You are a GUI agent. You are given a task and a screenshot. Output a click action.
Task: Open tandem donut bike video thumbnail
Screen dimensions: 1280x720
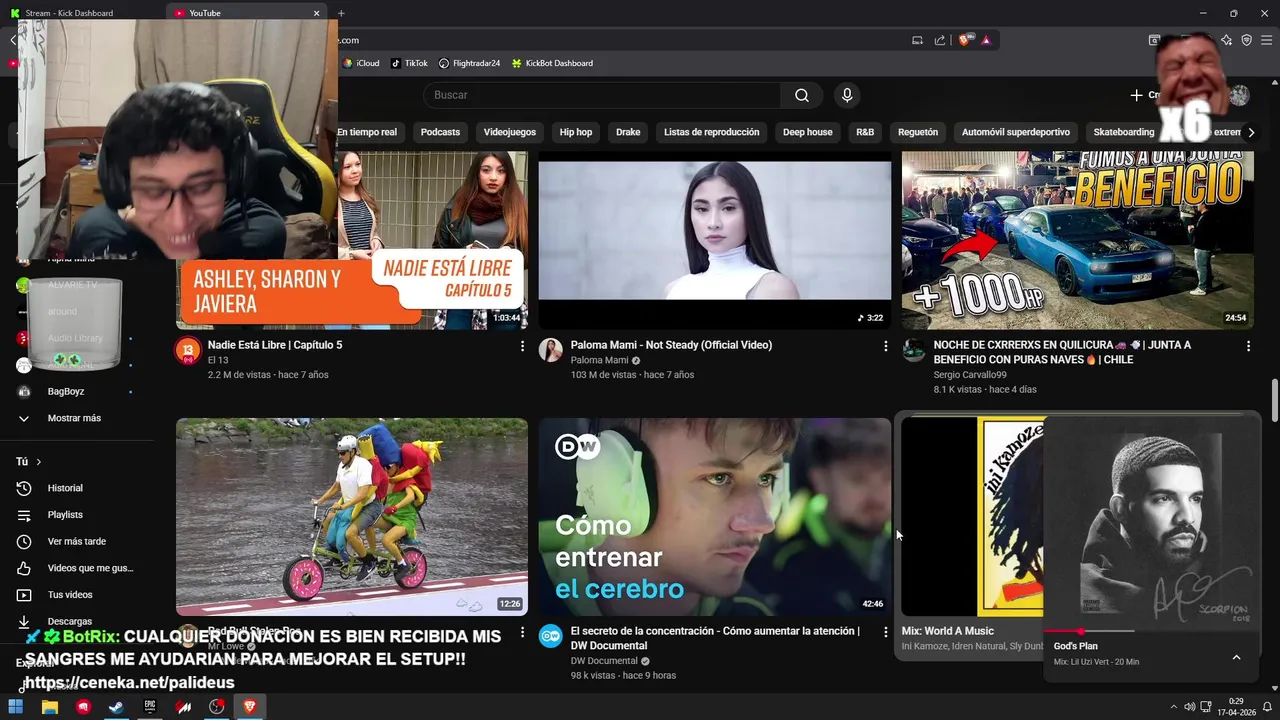click(352, 517)
